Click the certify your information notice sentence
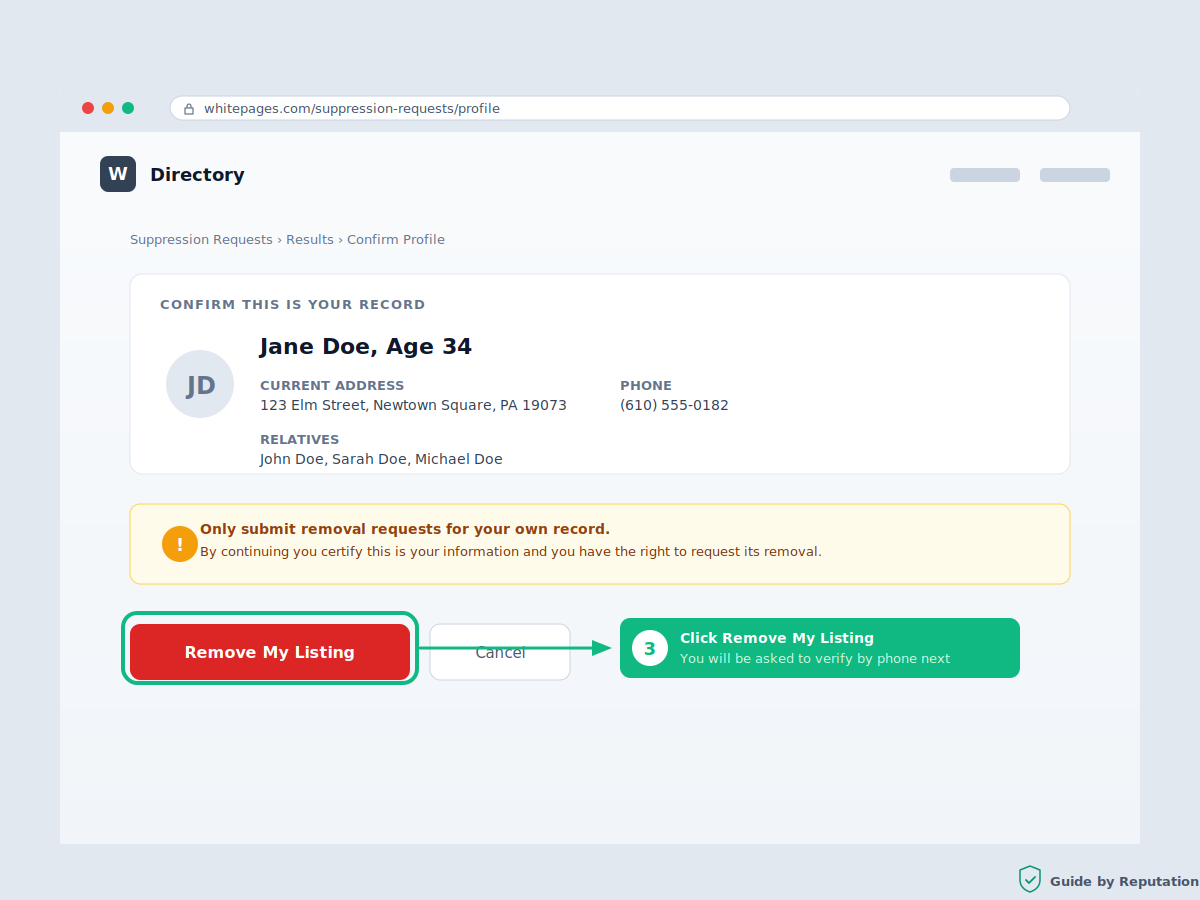1200x900 pixels. [511, 551]
